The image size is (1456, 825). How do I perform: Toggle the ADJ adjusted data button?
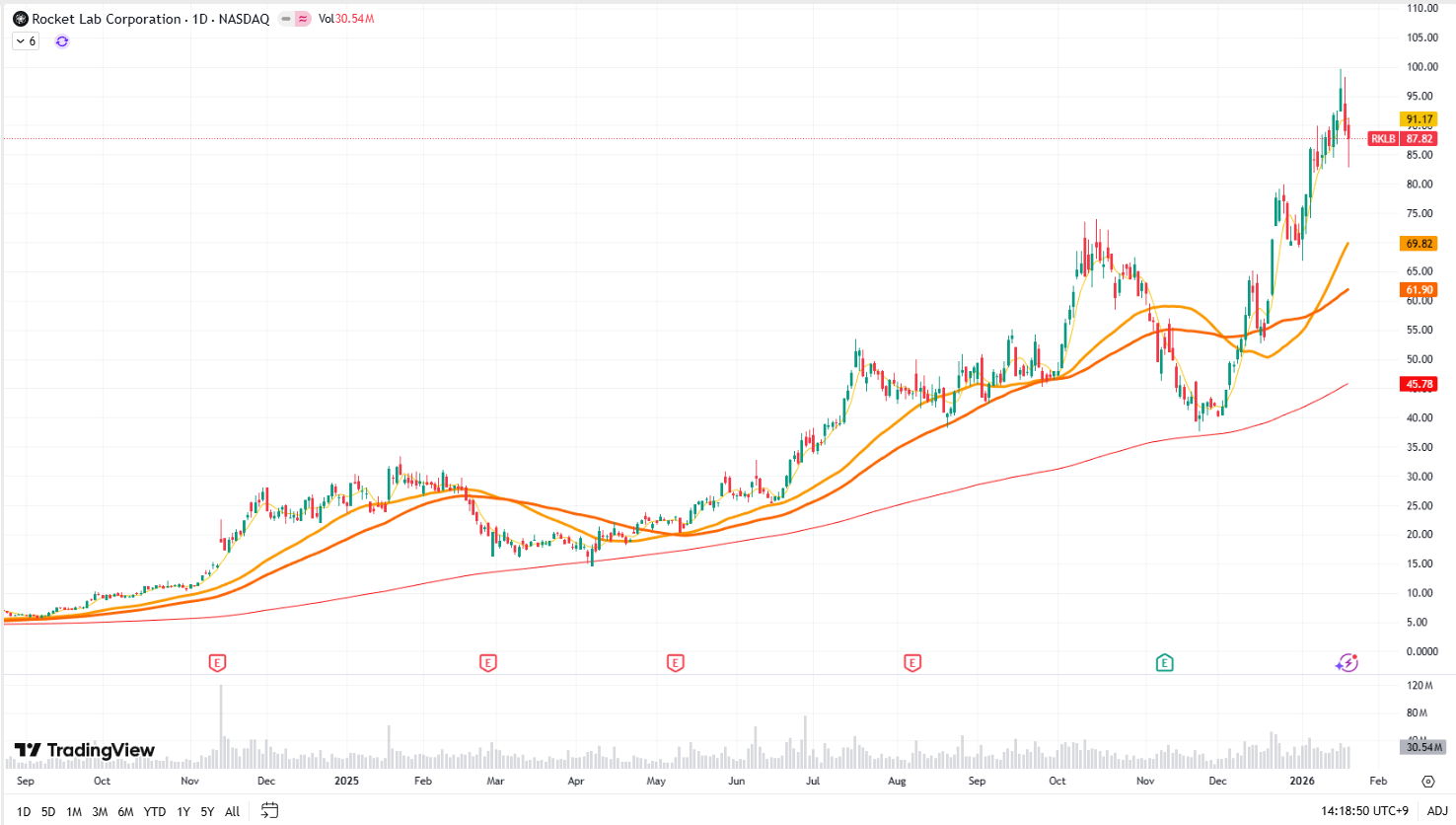coord(1437,811)
